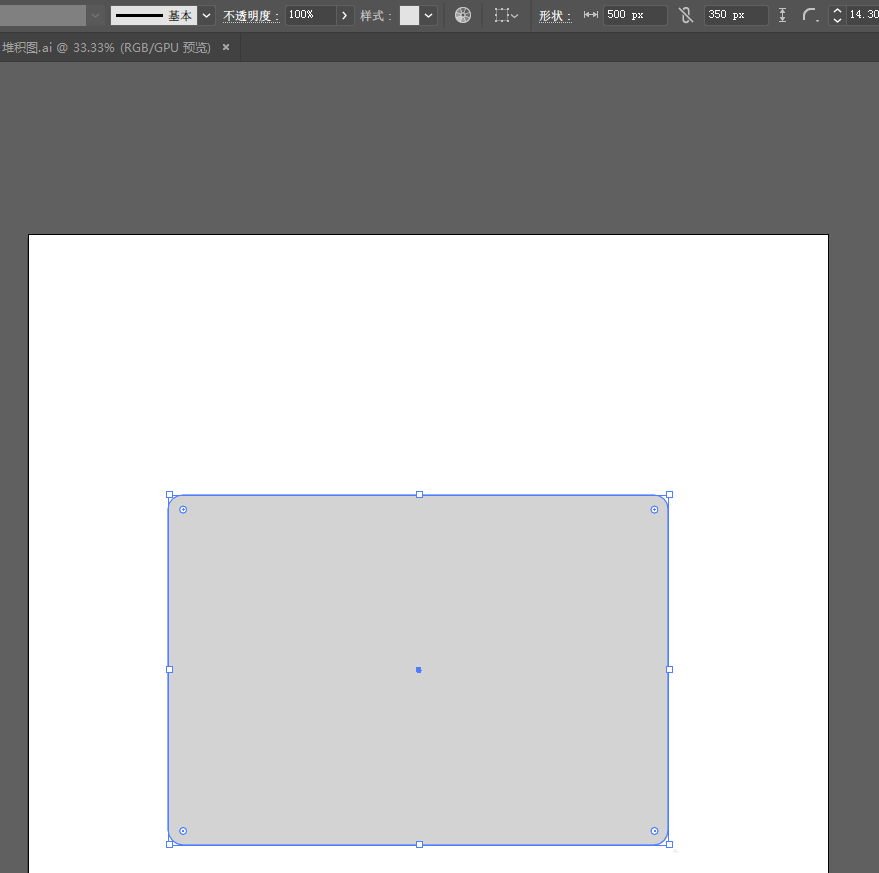Click the left-middle bounding box handle

pyautogui.click(x=169, y=669)
